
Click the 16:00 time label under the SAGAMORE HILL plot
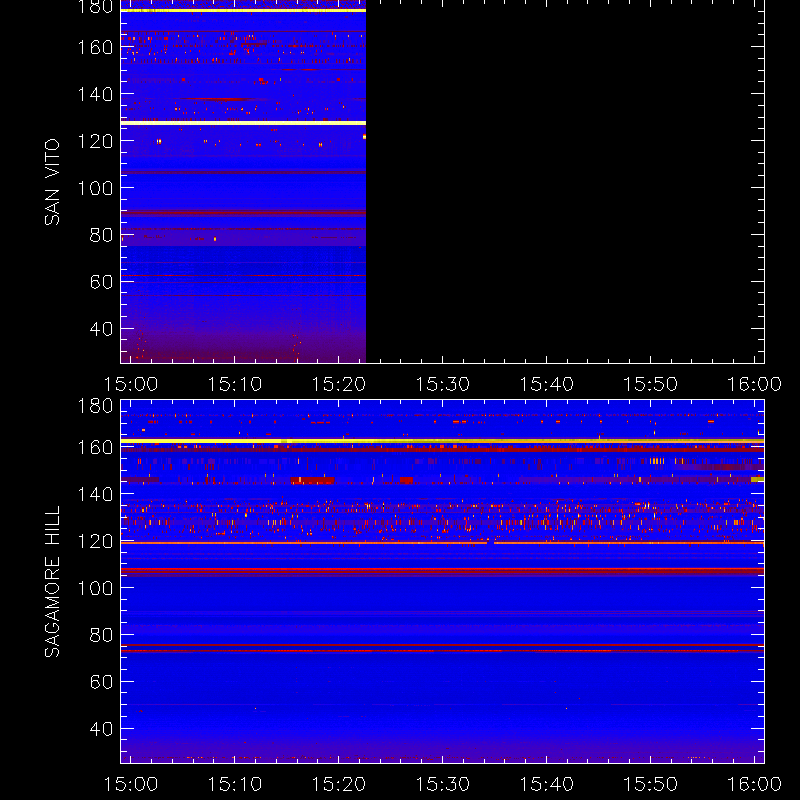click(x=754, y=784)
